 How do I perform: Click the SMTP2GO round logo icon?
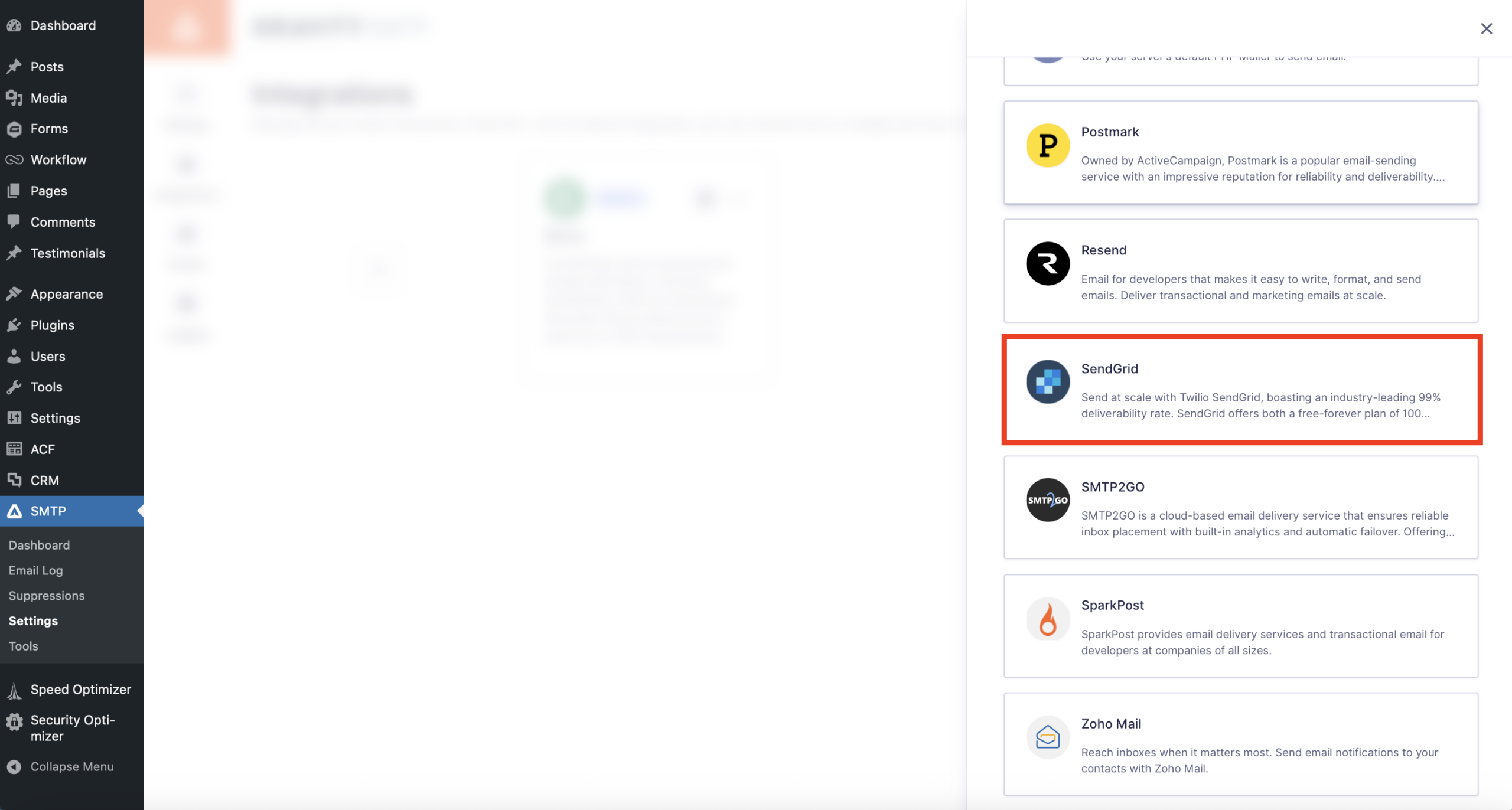[x=1047, y=500]
